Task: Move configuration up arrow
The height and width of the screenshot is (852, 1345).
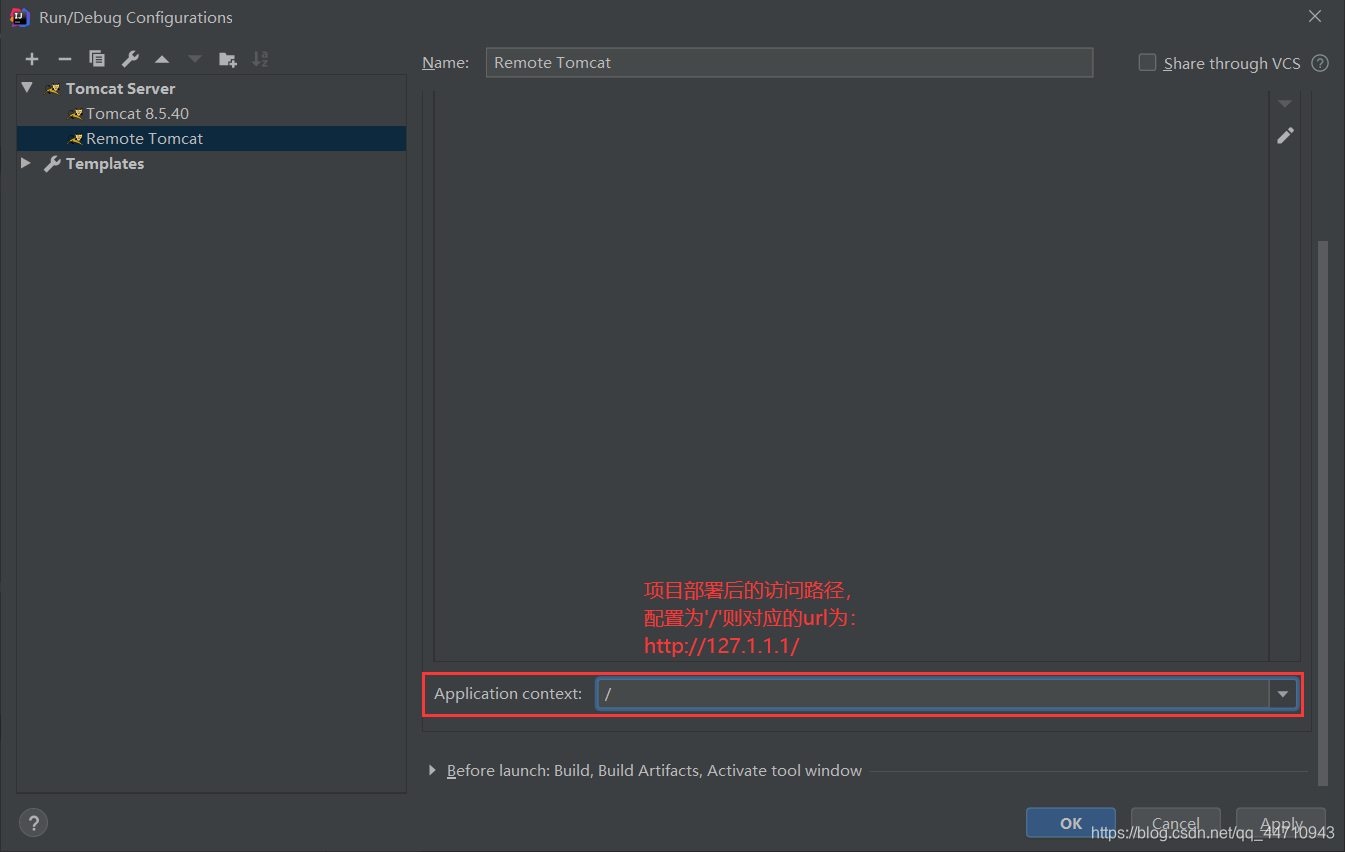Action: (x=162, y=59)
